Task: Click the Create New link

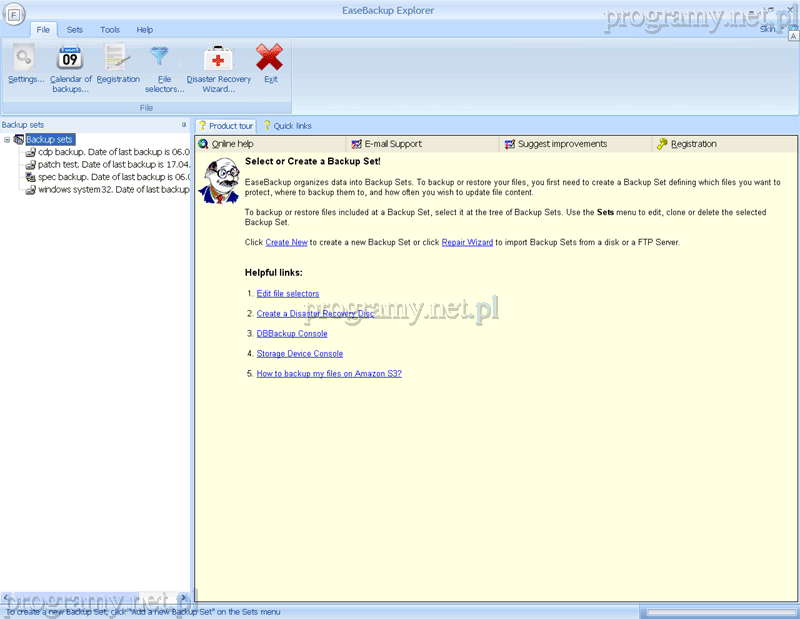Action: pyautogui.click(x=286, y=242)
